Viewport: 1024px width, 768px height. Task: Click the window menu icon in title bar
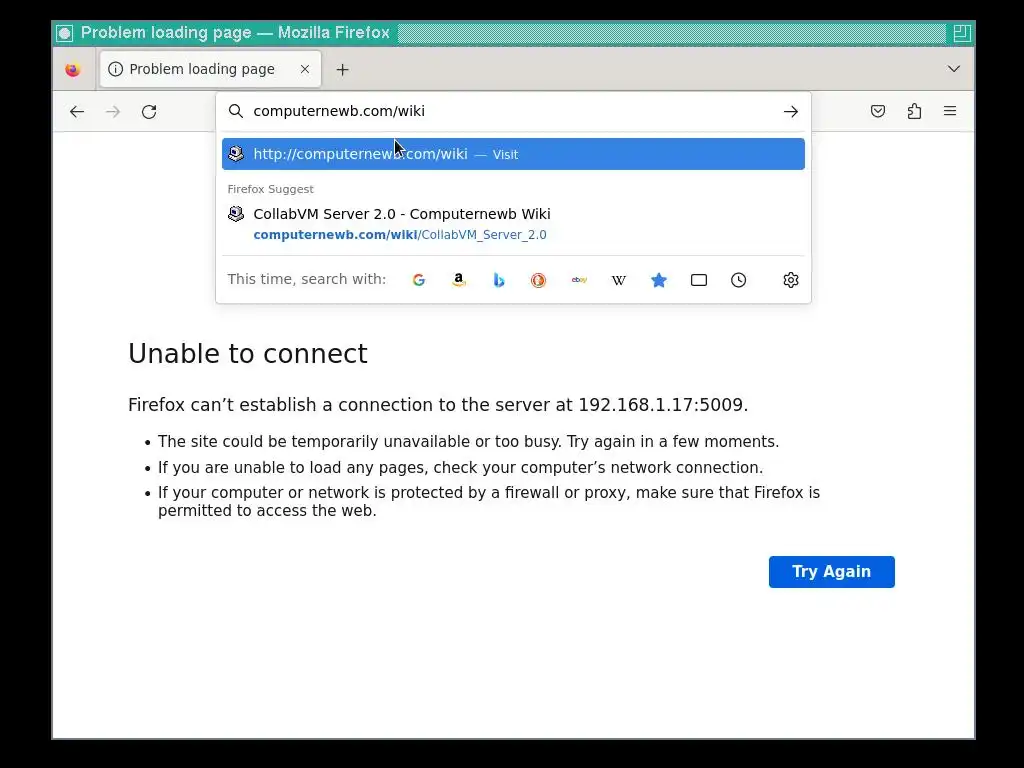pyautogui.click(x=65, y=33)
